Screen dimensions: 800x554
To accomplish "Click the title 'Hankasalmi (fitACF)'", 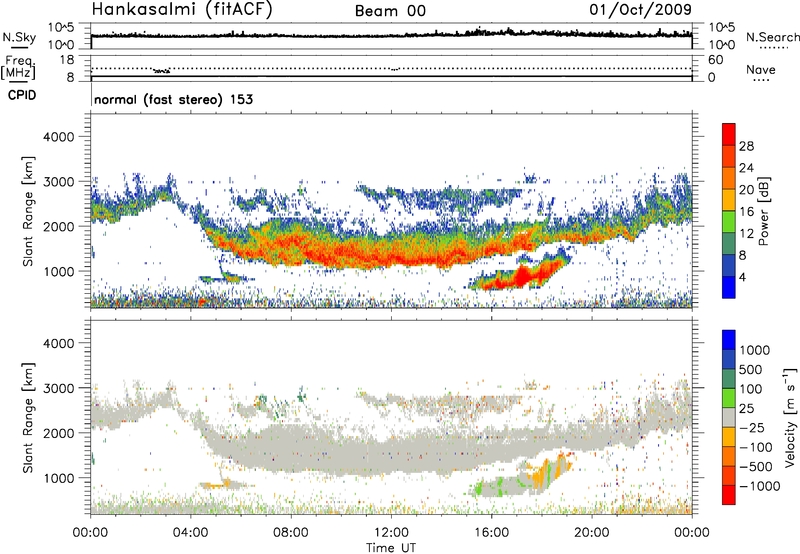I will [x=182, y=10].
